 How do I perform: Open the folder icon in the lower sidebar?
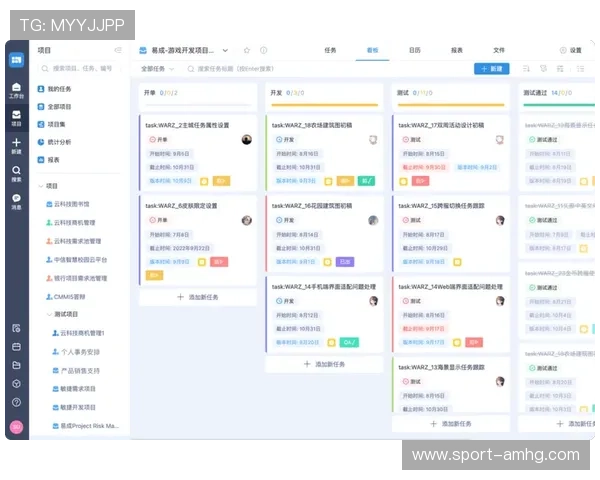tap(16, 365)
